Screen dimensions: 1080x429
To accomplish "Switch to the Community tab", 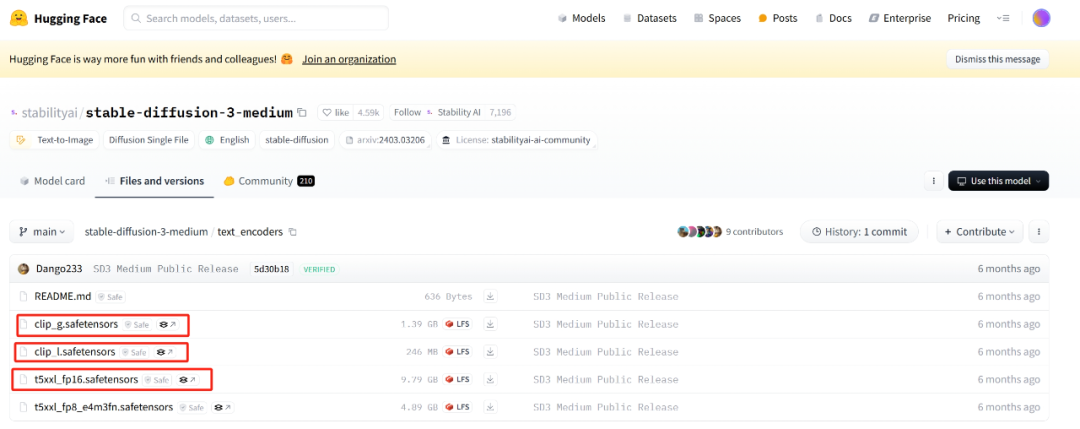I will [269, 181].
